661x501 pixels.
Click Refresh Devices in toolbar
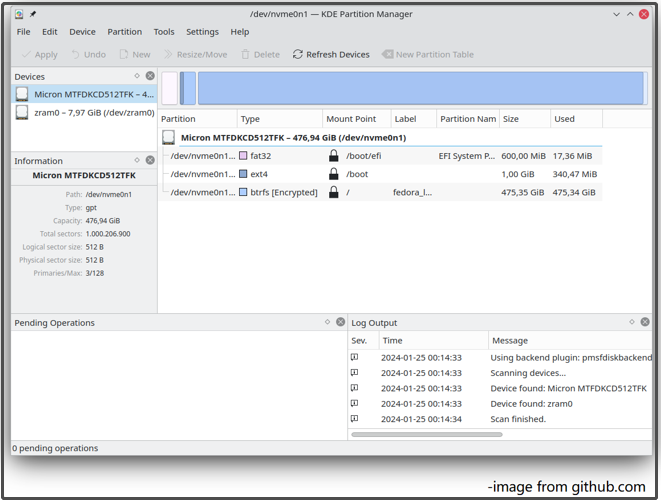pyautogui.click(x=330, y=54)
